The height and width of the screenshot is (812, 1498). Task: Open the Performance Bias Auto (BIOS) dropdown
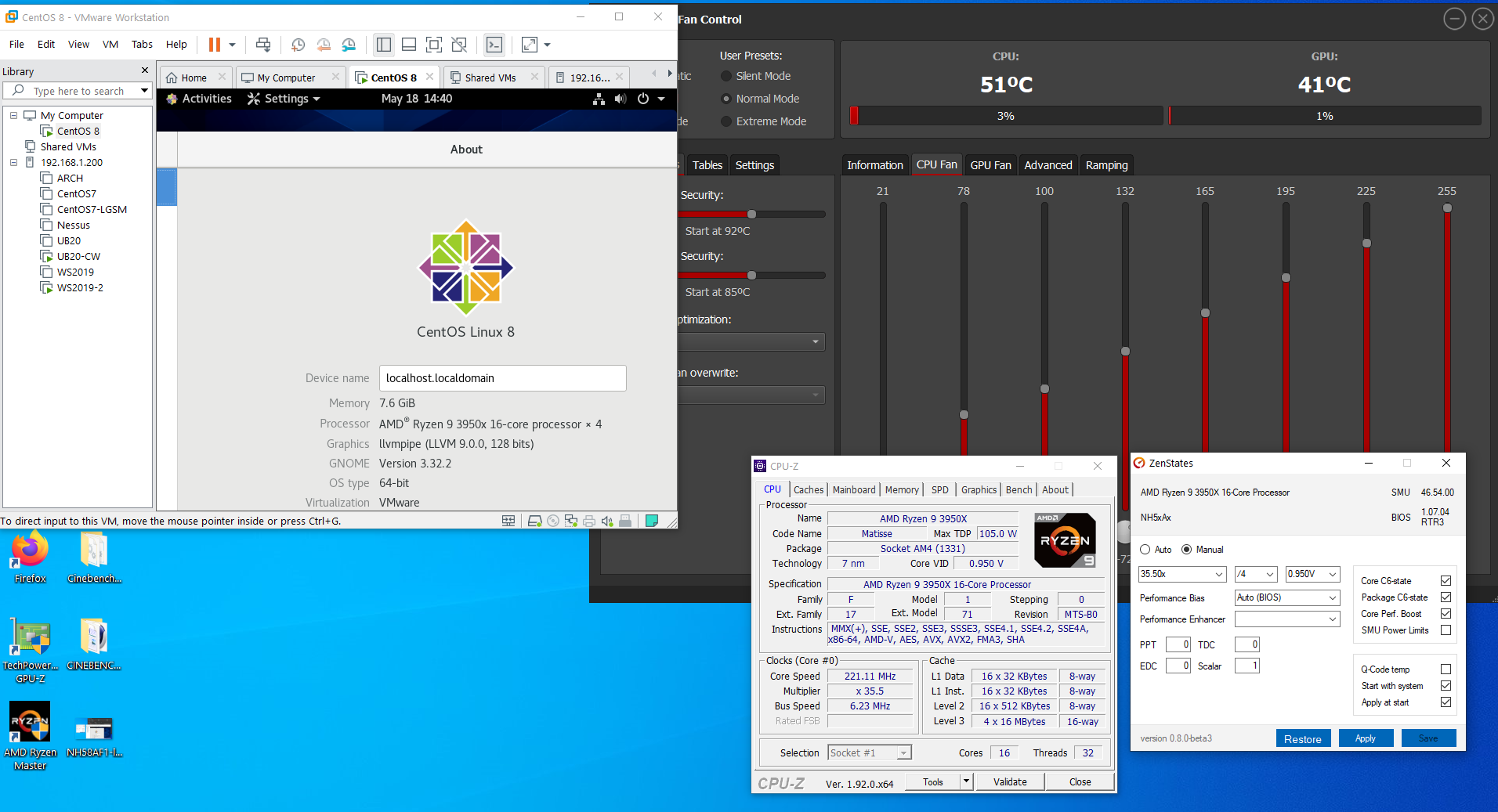tap(1287, 597)
